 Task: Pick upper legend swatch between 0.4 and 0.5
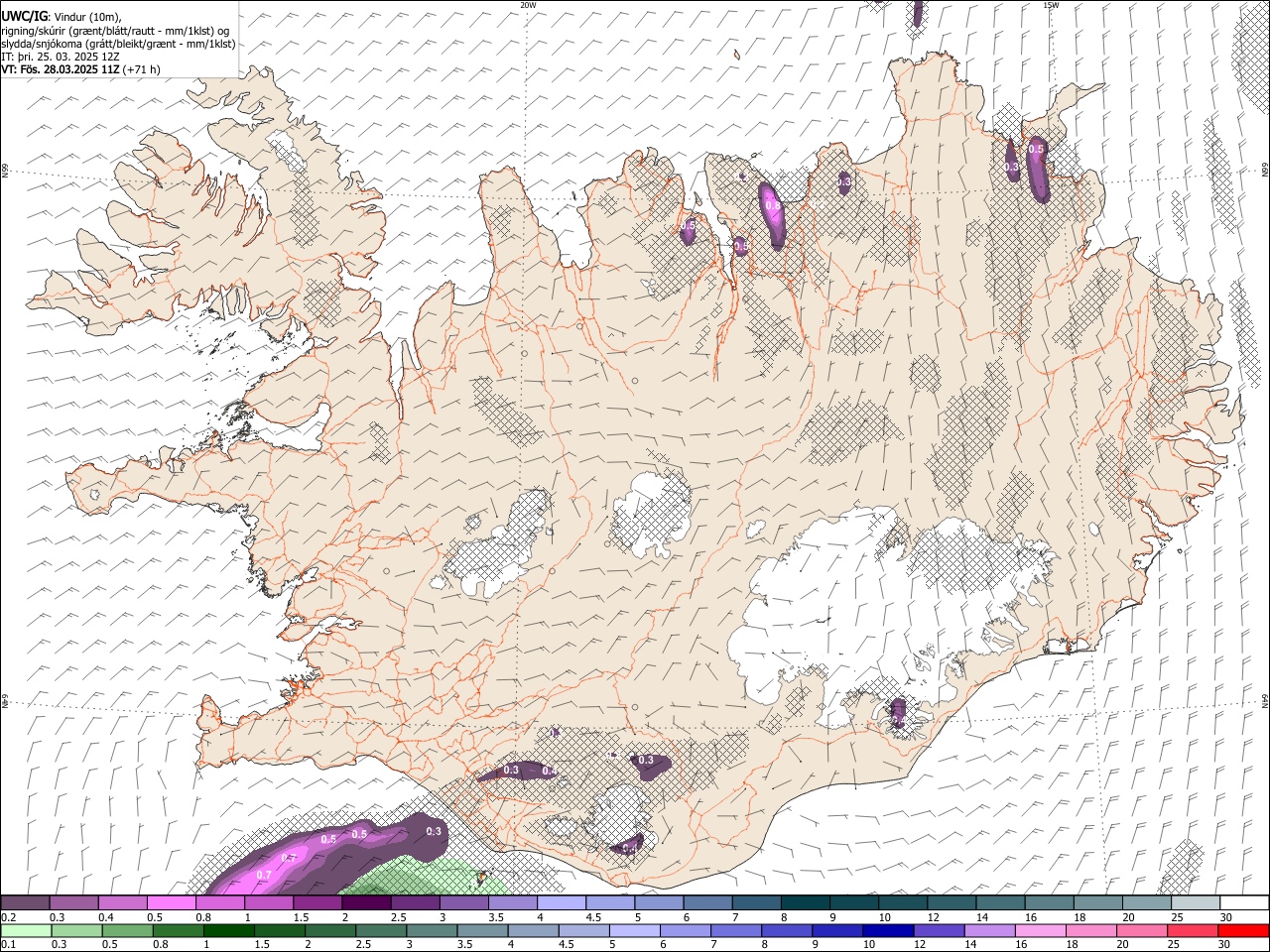click(x=122, y=902)
